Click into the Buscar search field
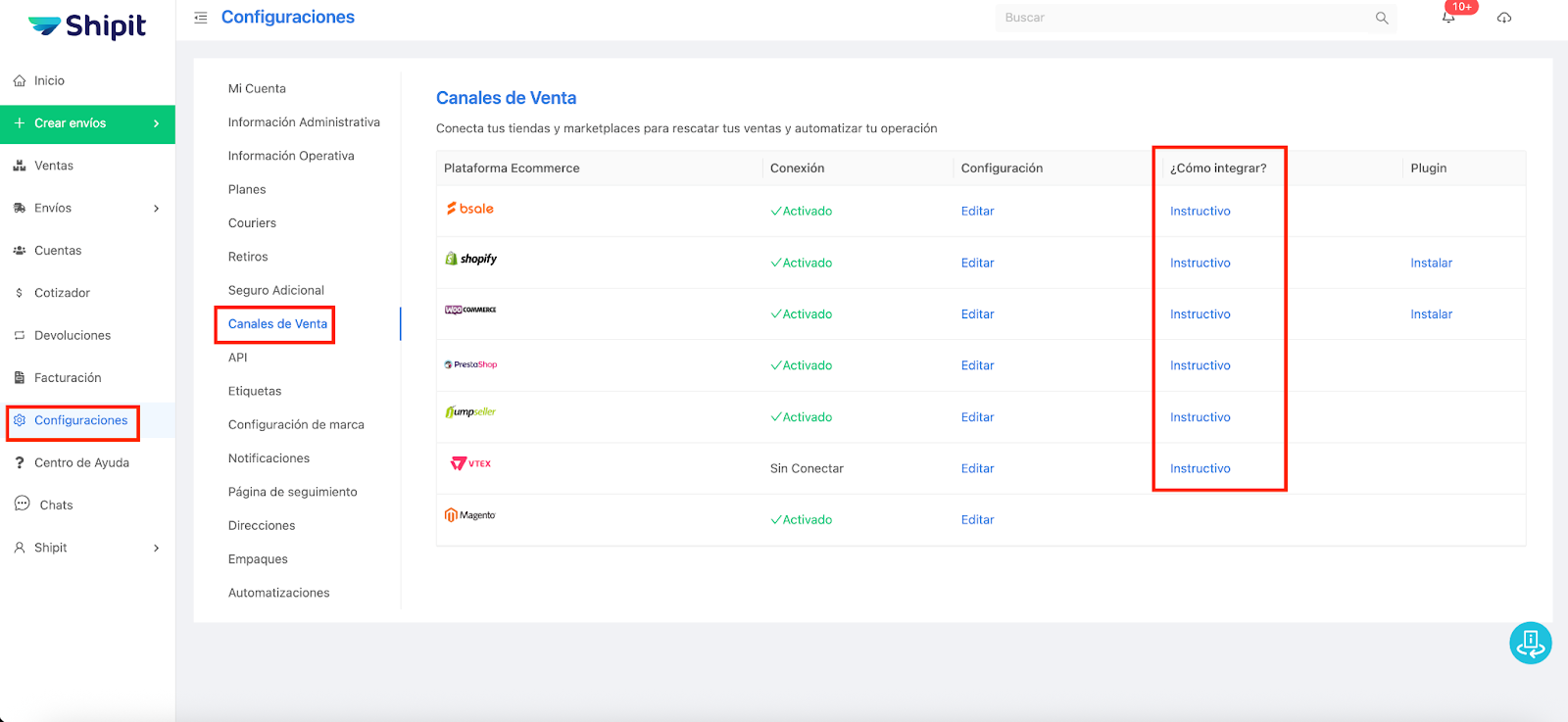Image resolution: width=1568 pixels, height=722 pixels. click(x=1181, y=18)
